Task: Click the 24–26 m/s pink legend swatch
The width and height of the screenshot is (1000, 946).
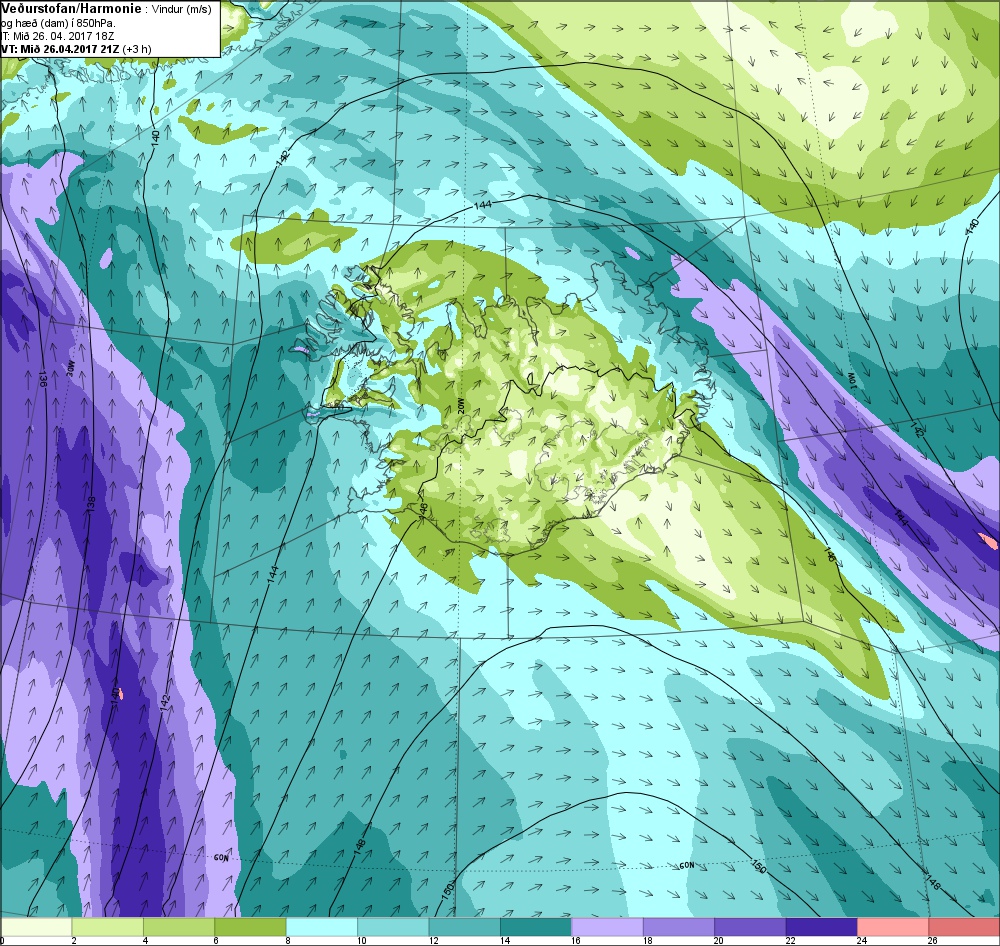Action: click(x=893, y=926)
